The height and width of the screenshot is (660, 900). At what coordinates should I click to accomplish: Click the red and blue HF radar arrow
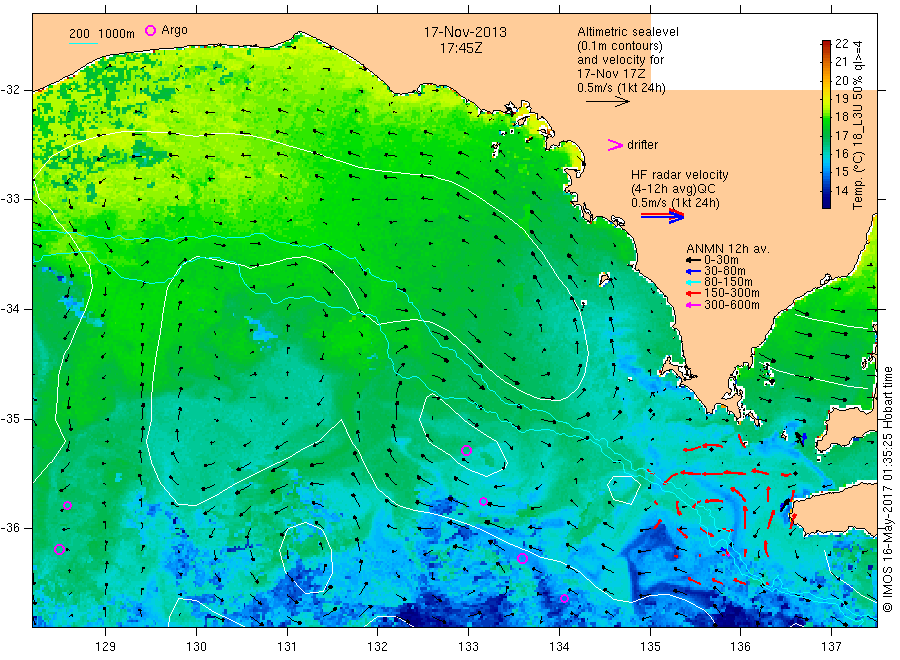[662, 216]
